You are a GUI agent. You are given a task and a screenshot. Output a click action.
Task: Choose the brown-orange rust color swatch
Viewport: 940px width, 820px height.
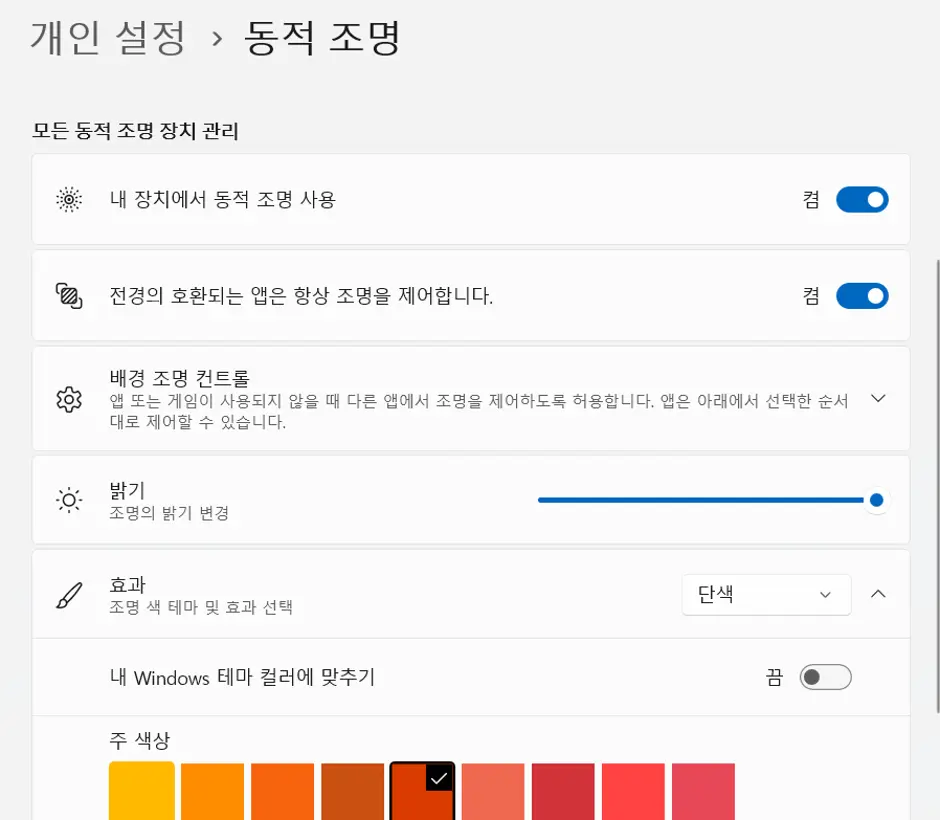tap(352, 791)
